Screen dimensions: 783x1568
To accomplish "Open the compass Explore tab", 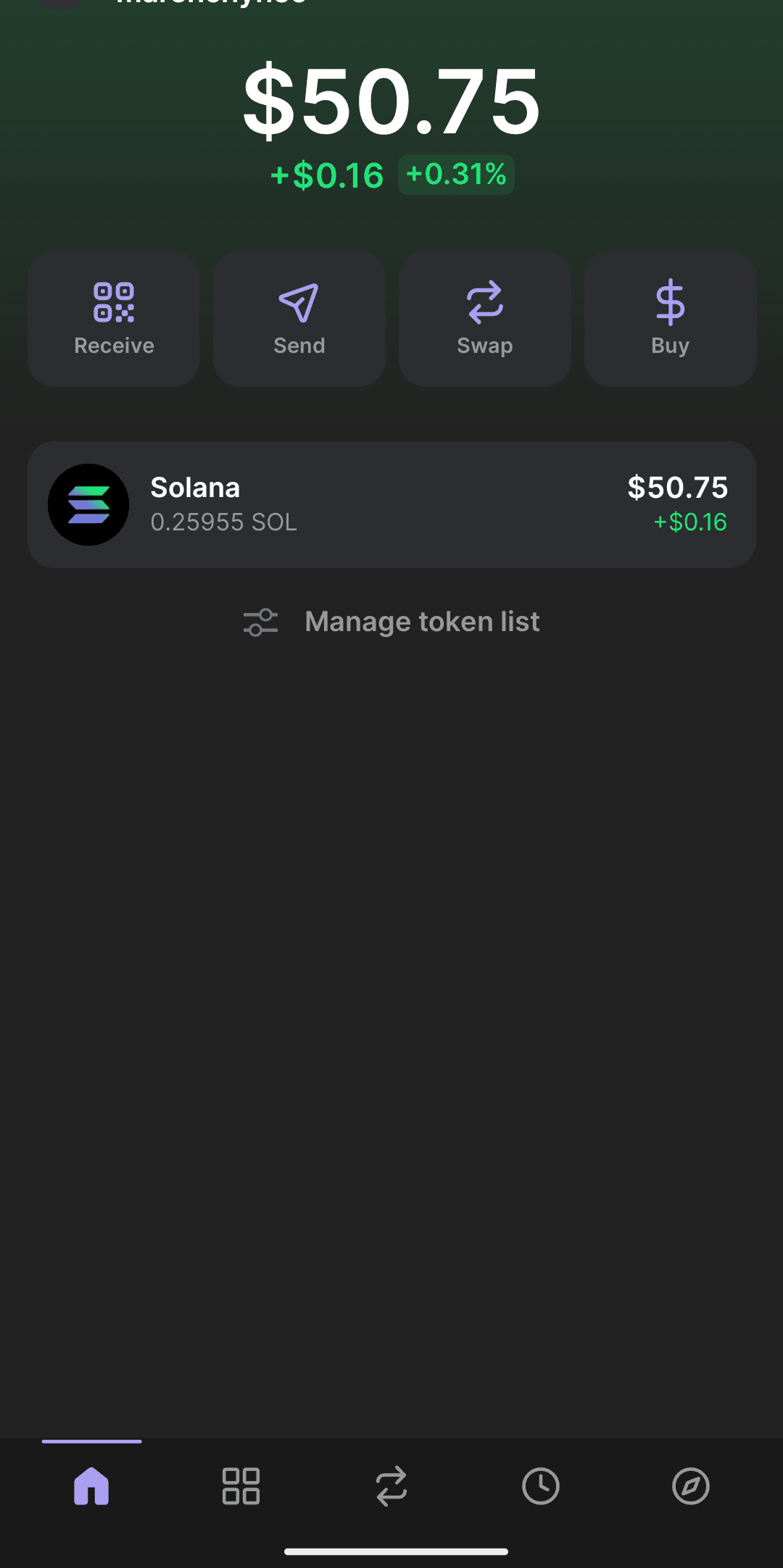I will pyautogui.click(x=690, y=1486).
